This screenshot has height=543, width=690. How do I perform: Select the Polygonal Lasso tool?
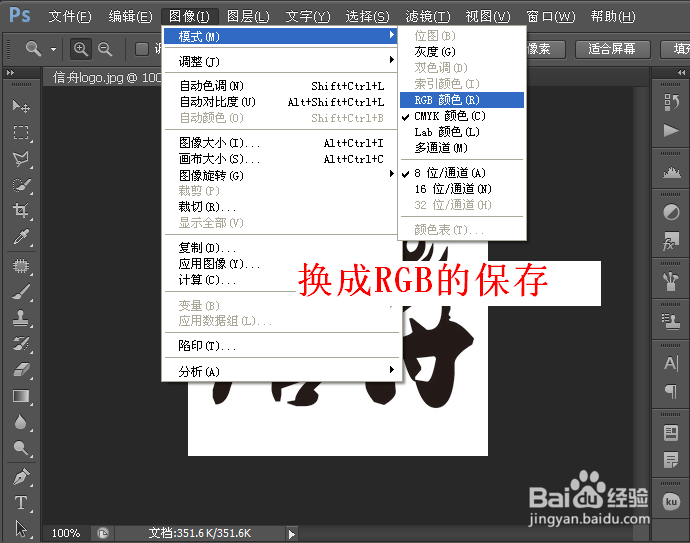coord(21,159)
